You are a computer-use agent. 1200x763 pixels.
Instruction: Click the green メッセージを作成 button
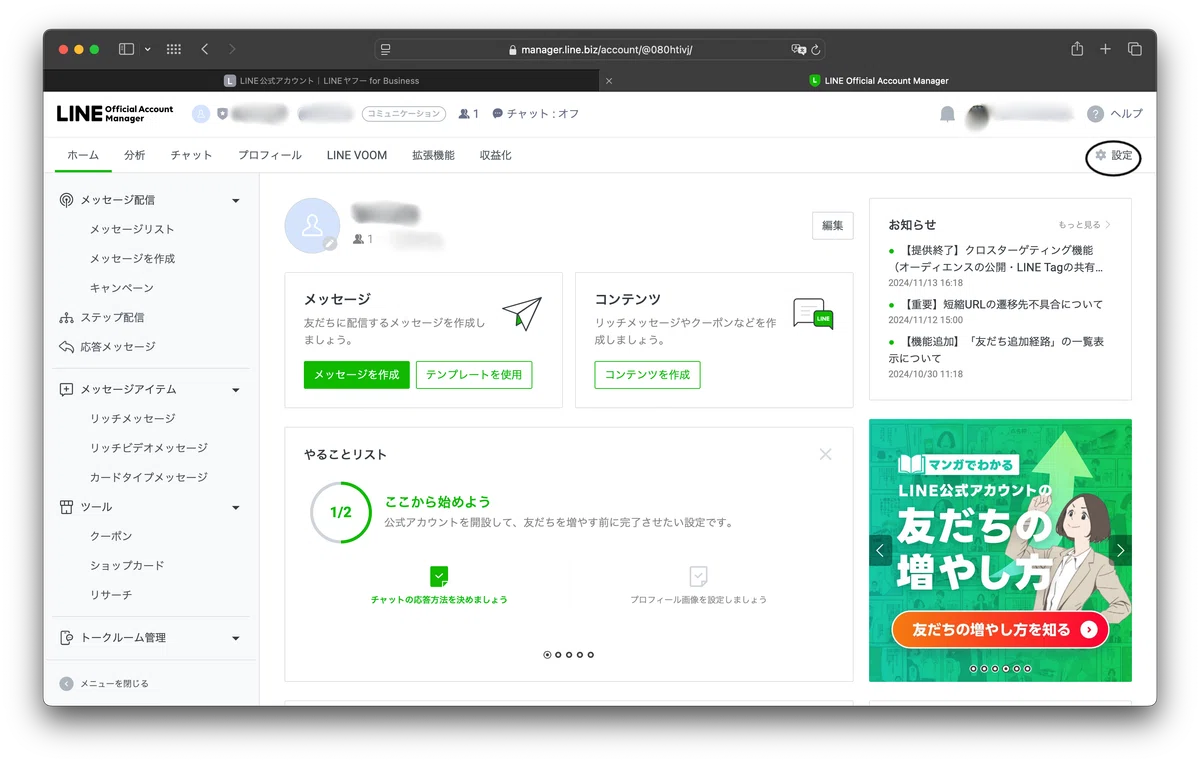click(356, 375)
